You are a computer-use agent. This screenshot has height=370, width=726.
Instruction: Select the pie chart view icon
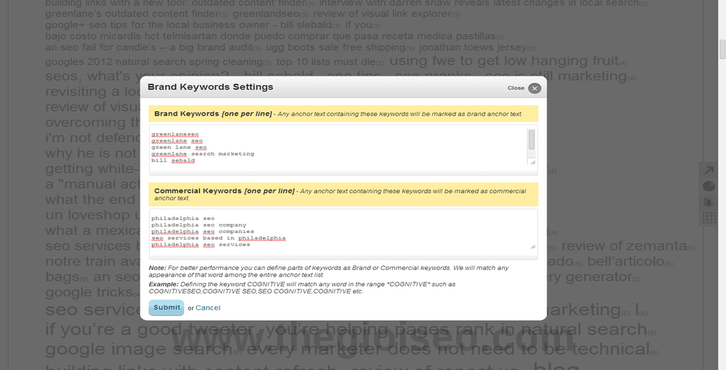tap(709, 186)
